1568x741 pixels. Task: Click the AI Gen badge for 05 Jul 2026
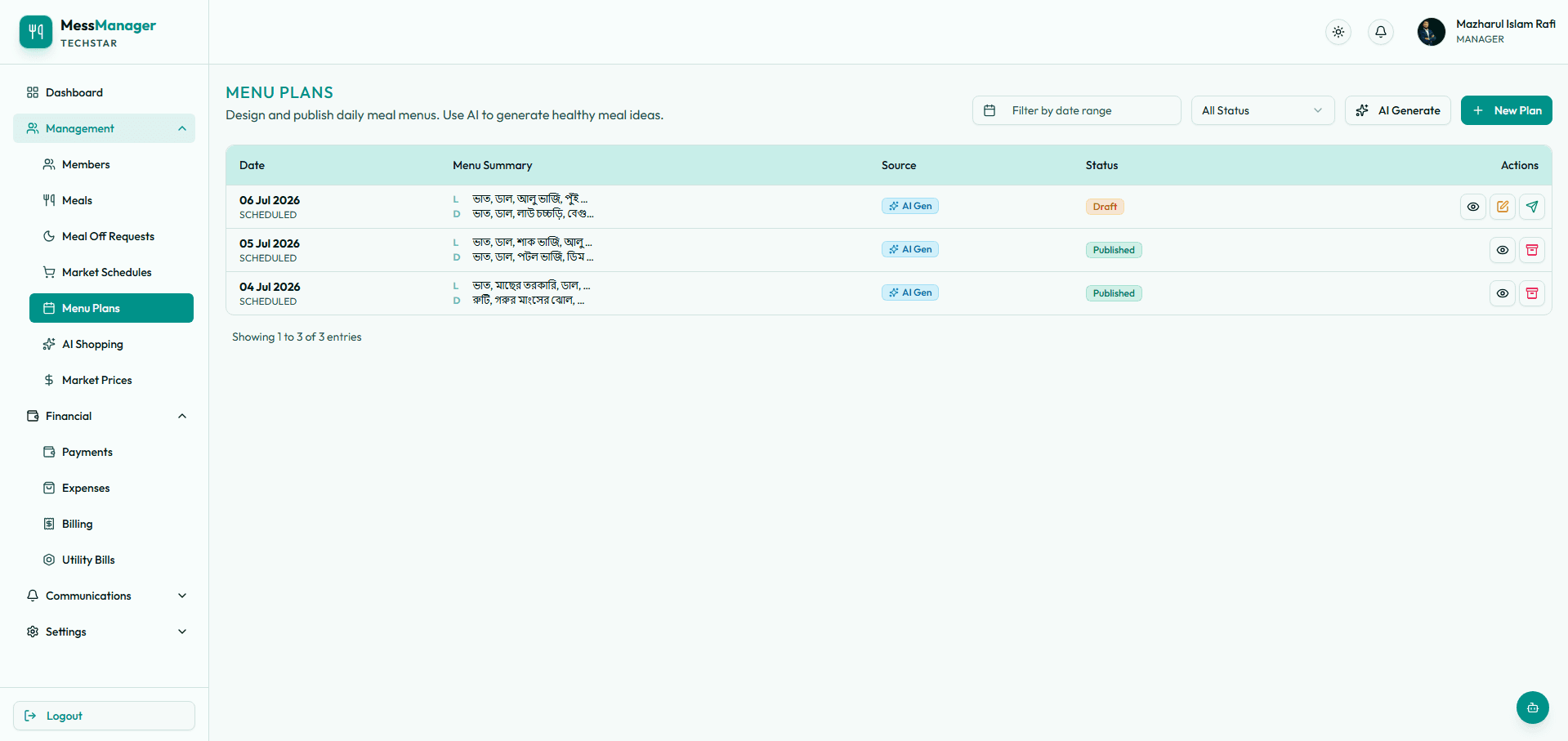[909, 249]
